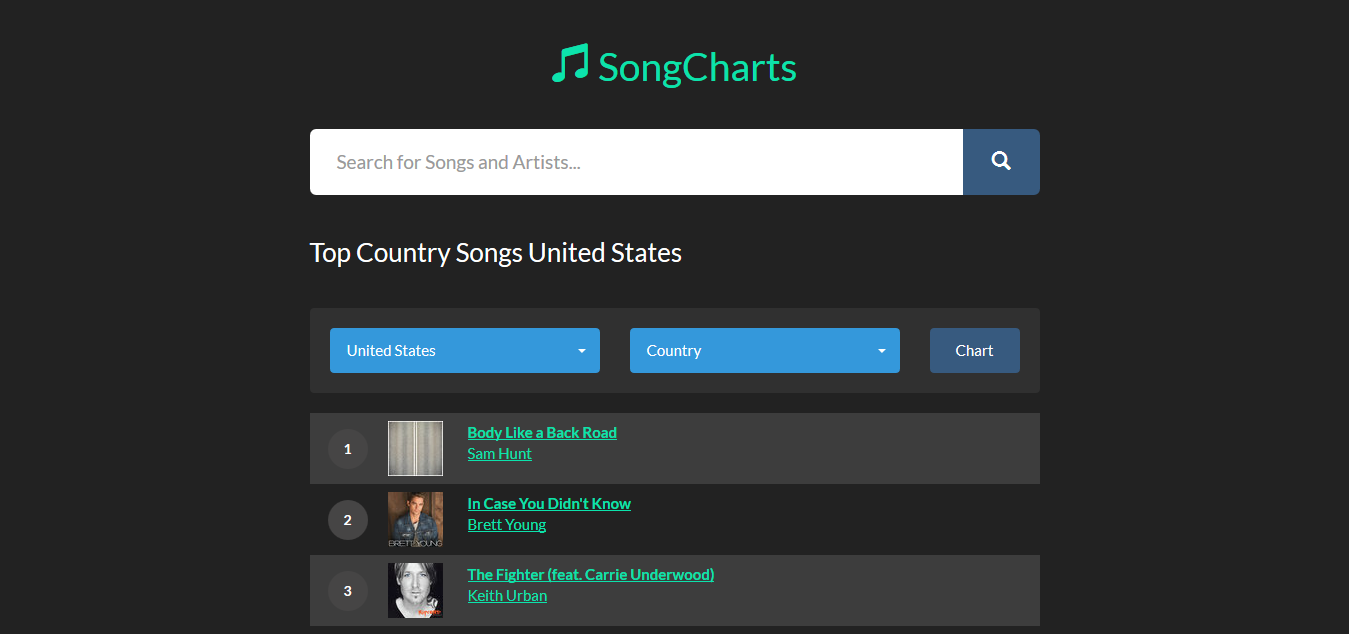Click the music note logo icon

click(570, 64)
